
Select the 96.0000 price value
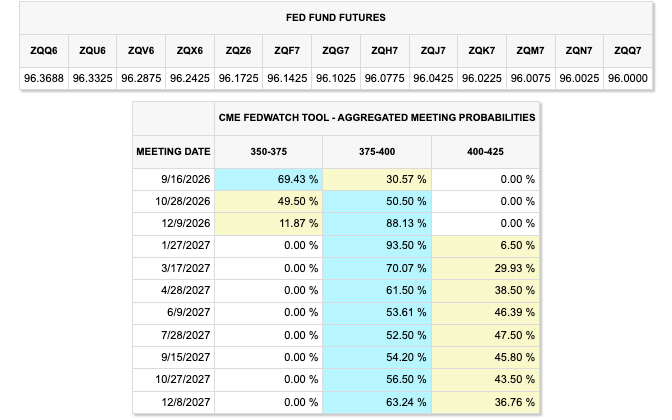(x=628, y=78)
